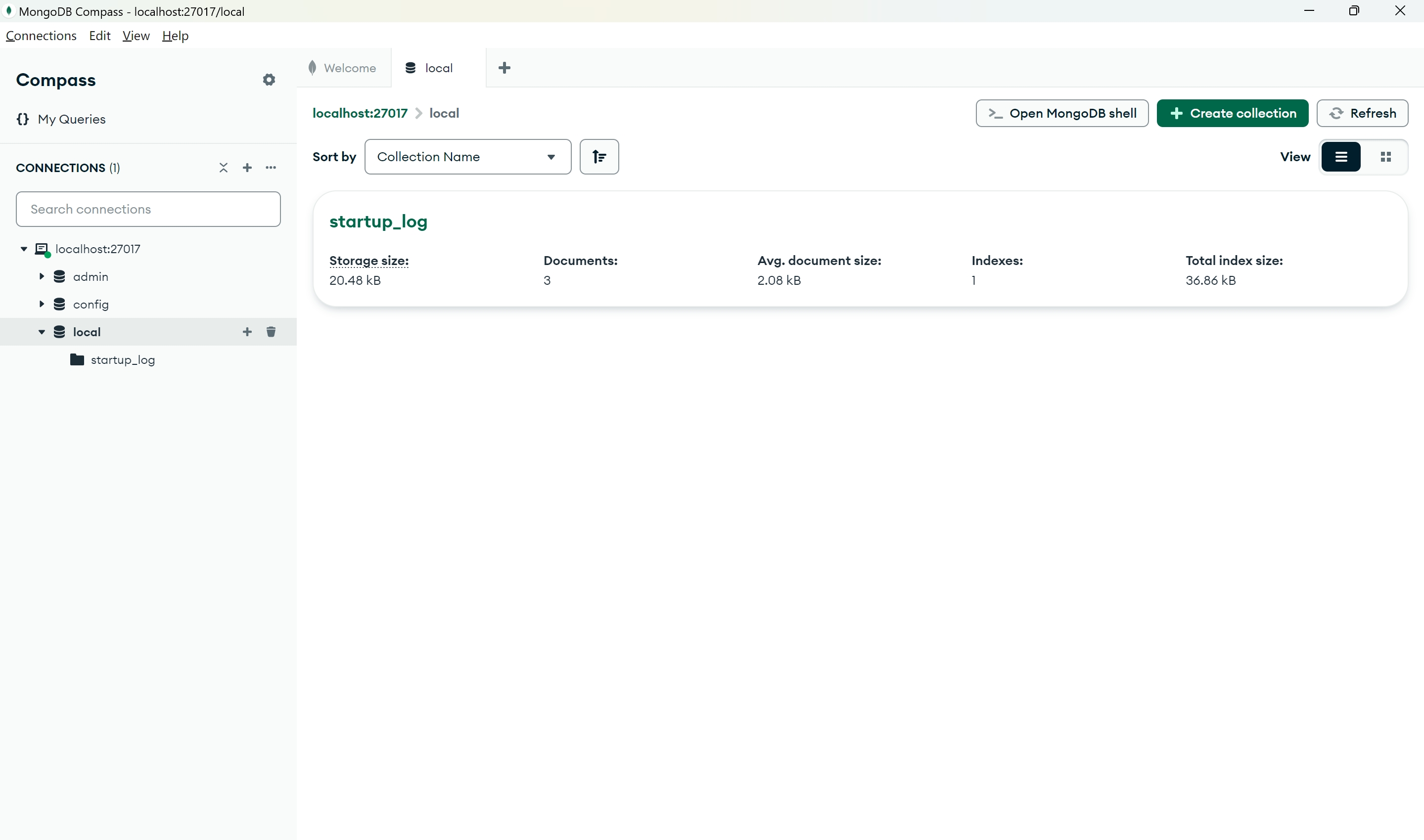Image resolution: width=1424 pixels, height=840 pixels.
Task: Click Create collection button
Action: tap(1232, 113)
